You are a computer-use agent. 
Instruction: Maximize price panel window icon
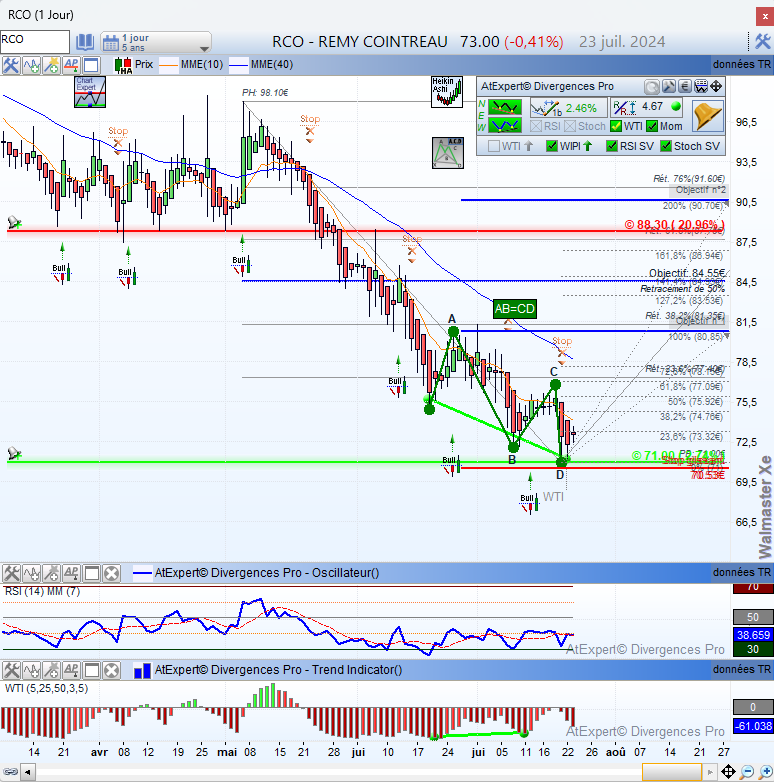[x=91, y=65]
